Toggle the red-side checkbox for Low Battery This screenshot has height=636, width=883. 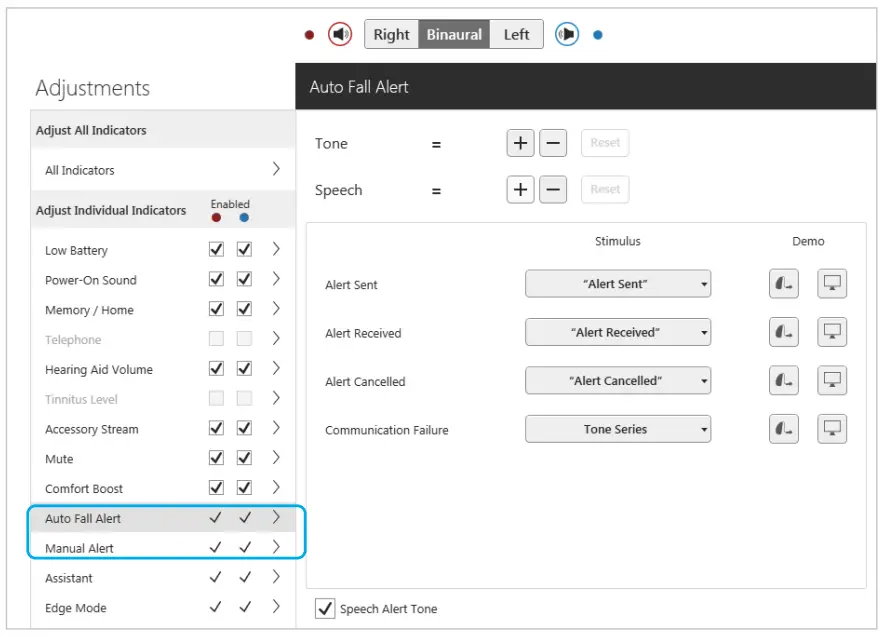coord(215,249)
